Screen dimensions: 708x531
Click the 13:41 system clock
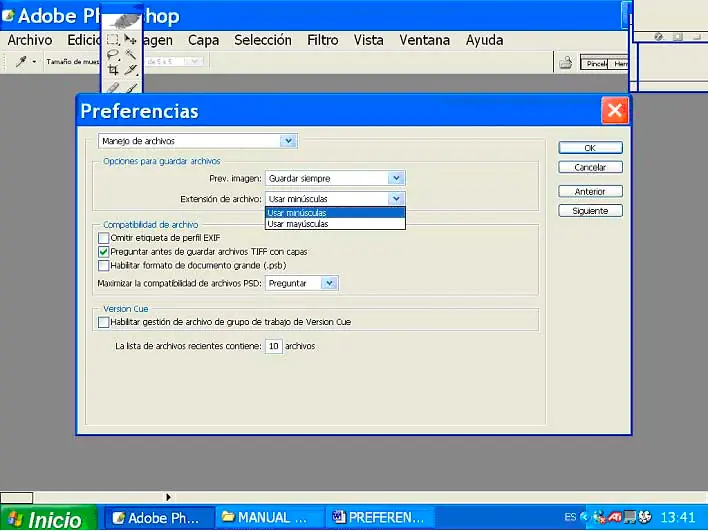coord(678,517)
